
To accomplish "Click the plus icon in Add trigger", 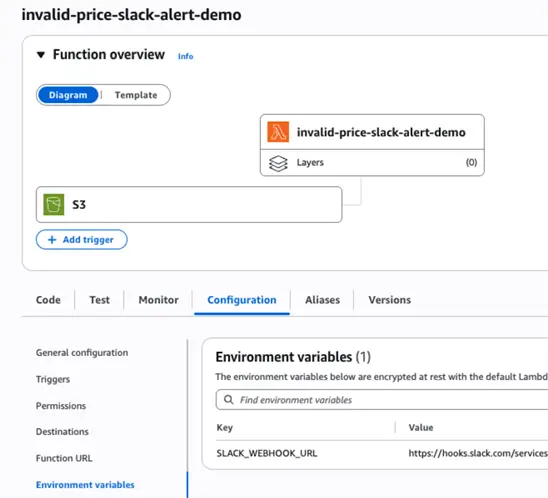I will (x=52, y=240).
